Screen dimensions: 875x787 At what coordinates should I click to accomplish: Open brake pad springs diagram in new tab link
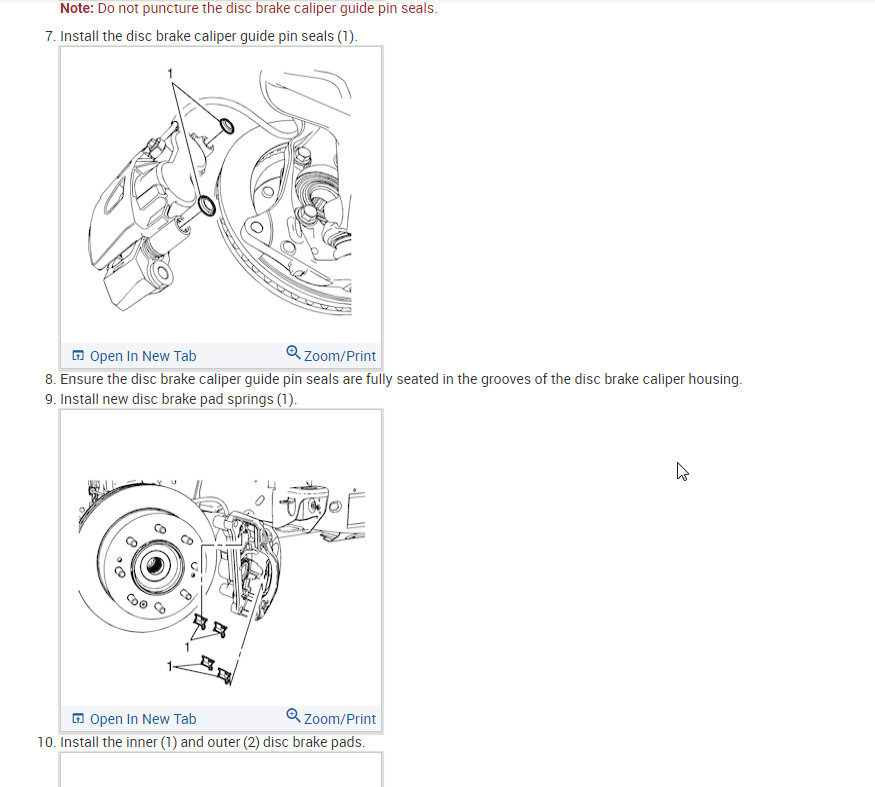click(x=143, y=719)
